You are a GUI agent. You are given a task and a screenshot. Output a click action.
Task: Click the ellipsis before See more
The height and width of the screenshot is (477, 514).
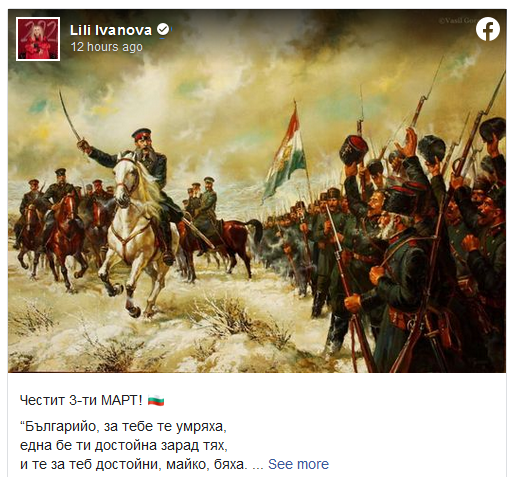(x=258, y=465)
